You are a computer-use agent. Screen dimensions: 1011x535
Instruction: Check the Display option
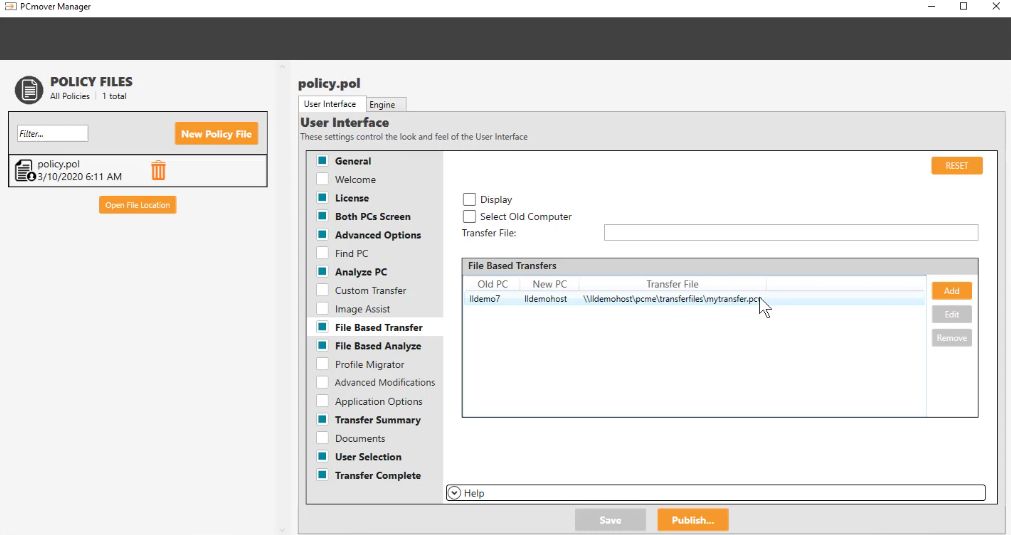click(x=469, y=199)
